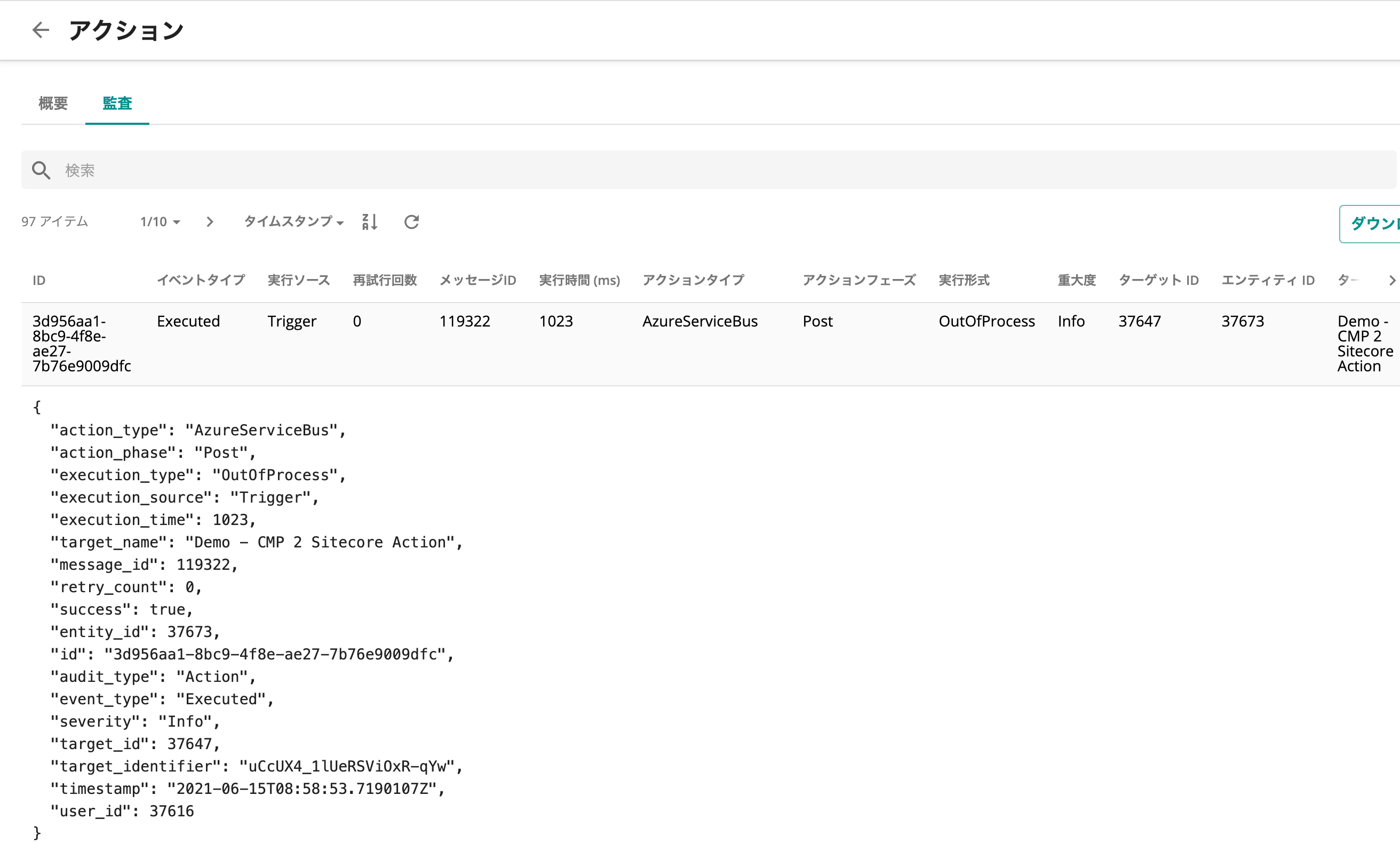Viewport: 1400px width, 843px height.
Task: Click the ターゲット ID column header
Action: 1158,280
